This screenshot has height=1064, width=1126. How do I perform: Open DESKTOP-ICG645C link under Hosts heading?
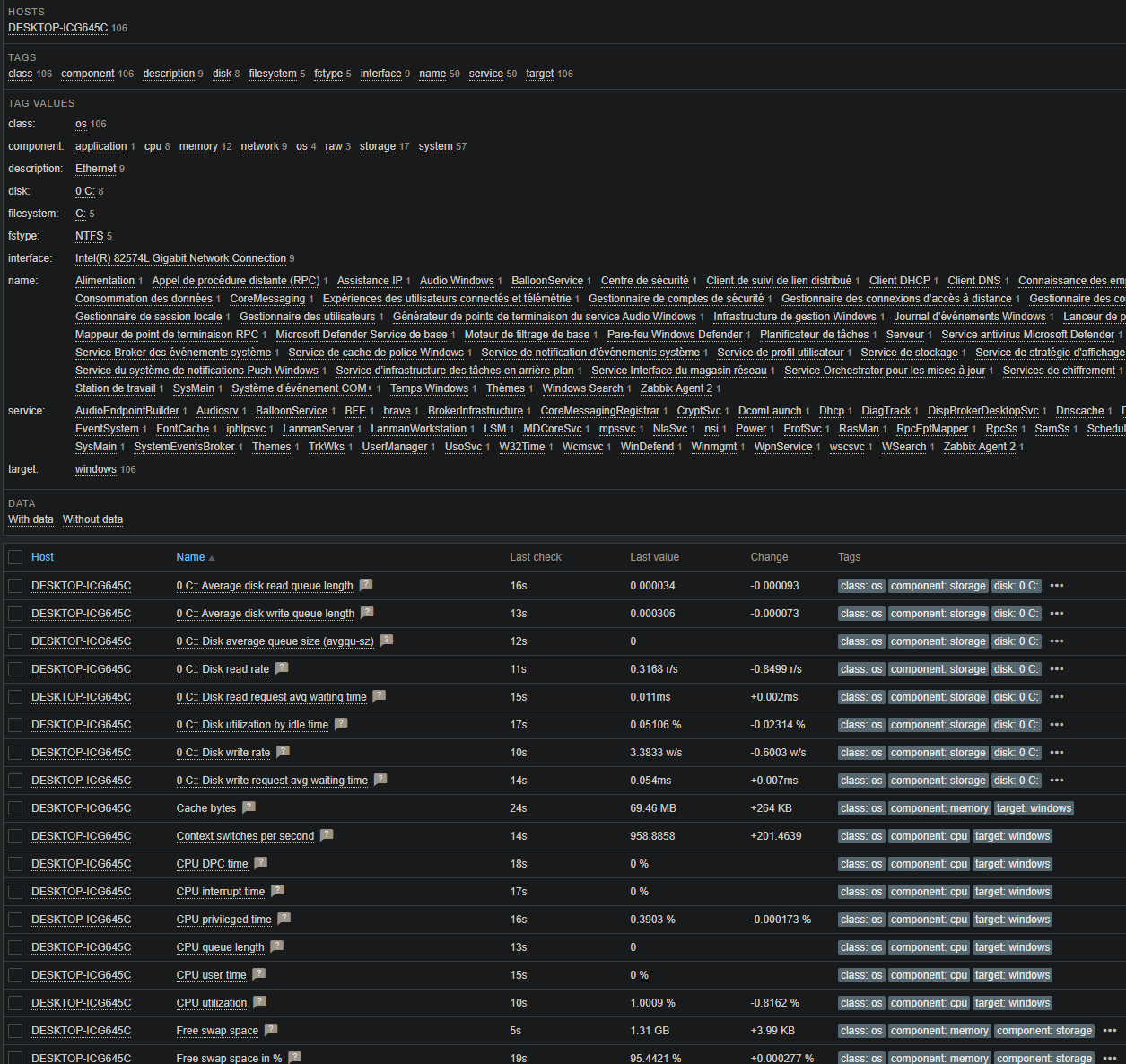click(57, 28)
